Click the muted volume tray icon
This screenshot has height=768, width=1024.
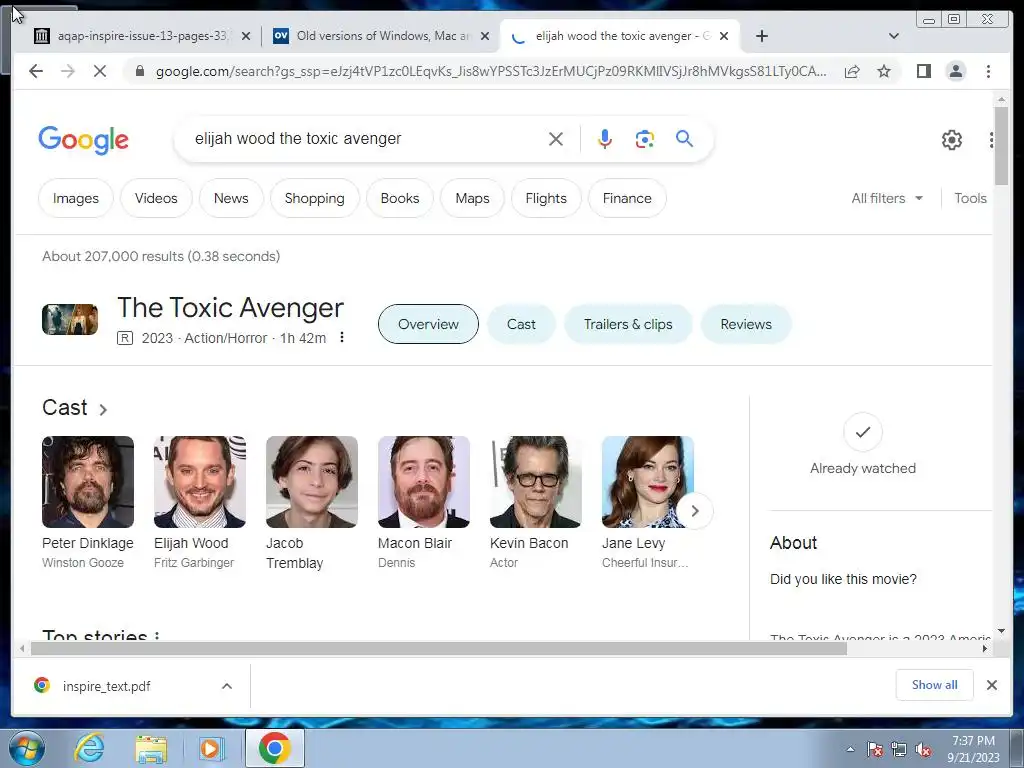click(923, 749)
